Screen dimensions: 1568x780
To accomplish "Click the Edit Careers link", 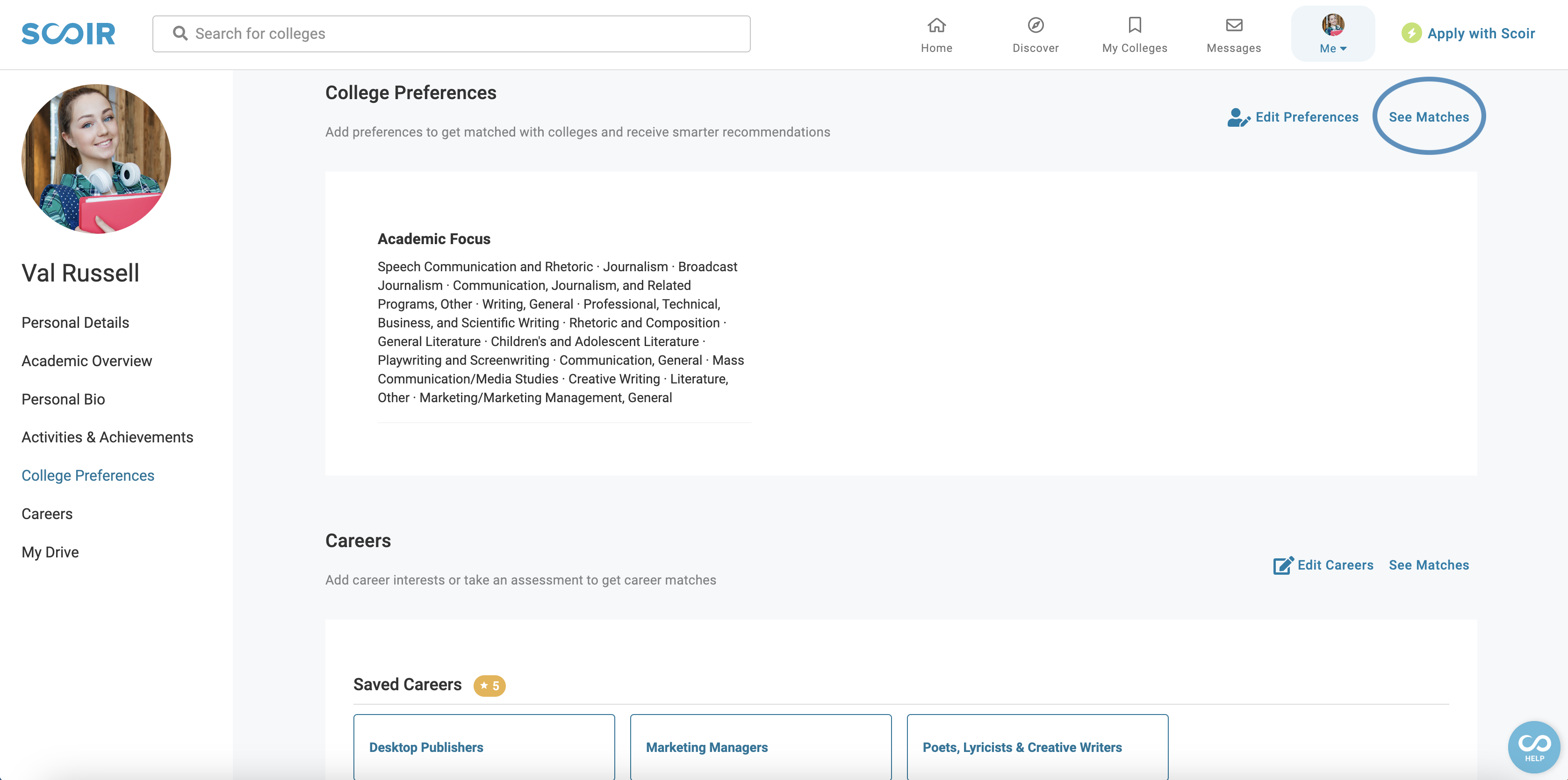I will pyautogui.click(x=1335, y=565).
